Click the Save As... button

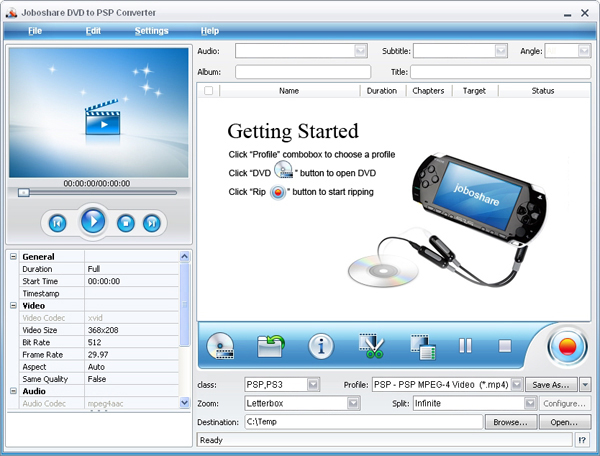551,384
